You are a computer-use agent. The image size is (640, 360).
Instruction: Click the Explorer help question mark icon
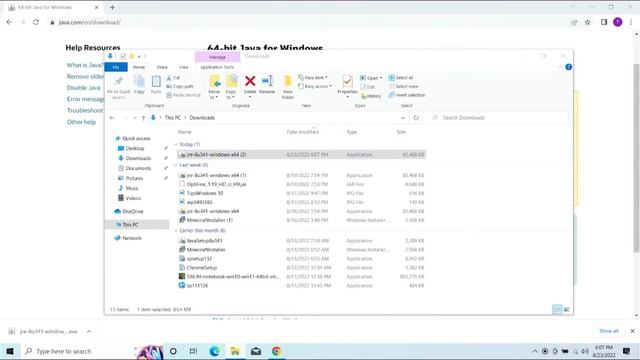(569, 67)
